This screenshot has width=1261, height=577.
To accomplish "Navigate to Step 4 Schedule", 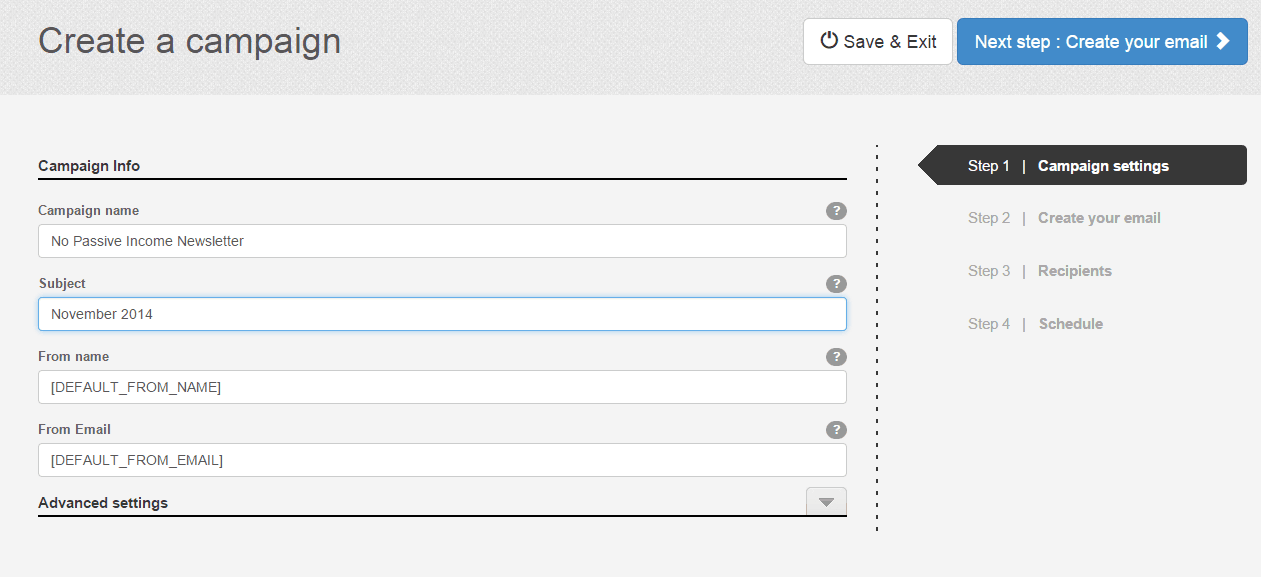I will [x=1035, y=323].
